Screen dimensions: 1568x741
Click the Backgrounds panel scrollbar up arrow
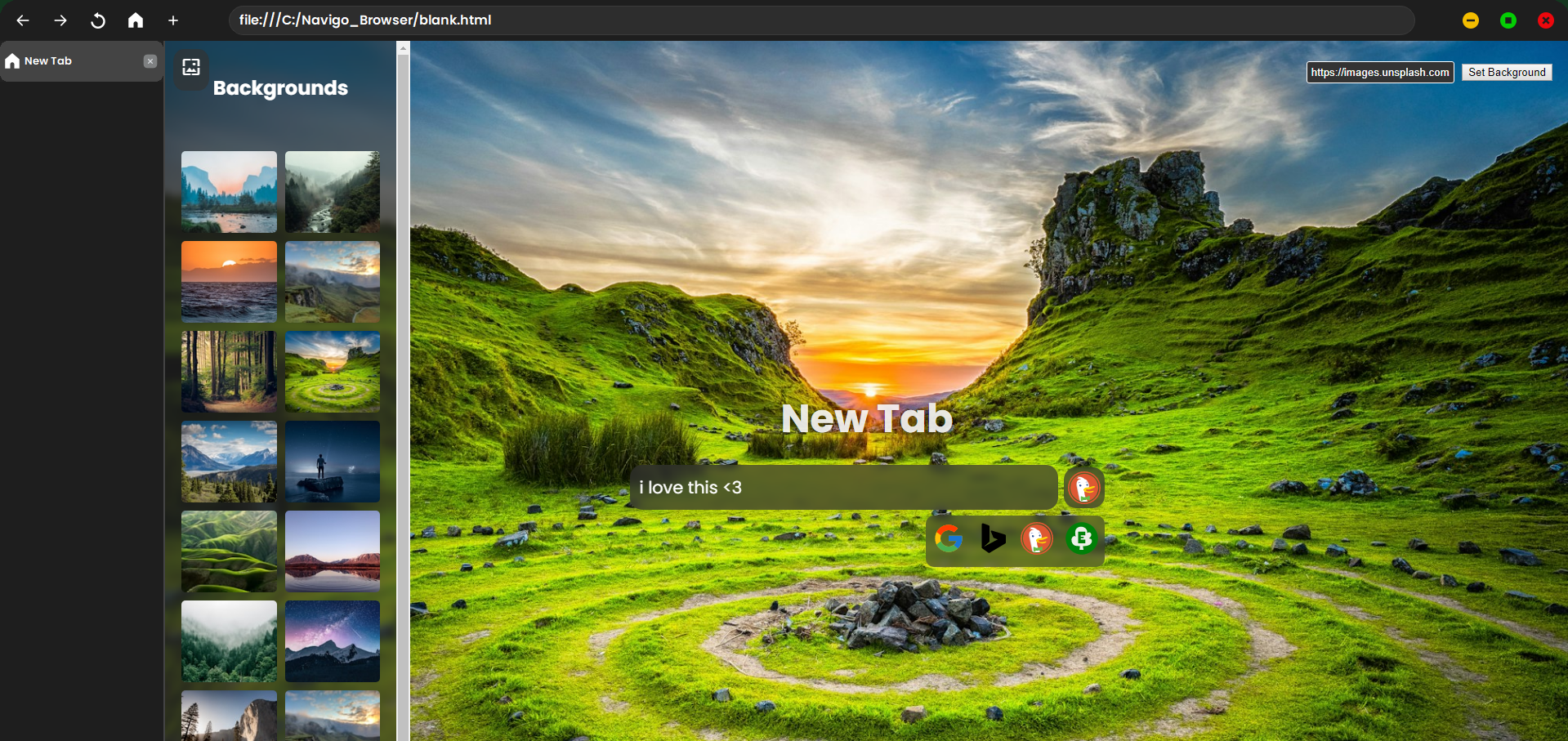pos(403,48)
